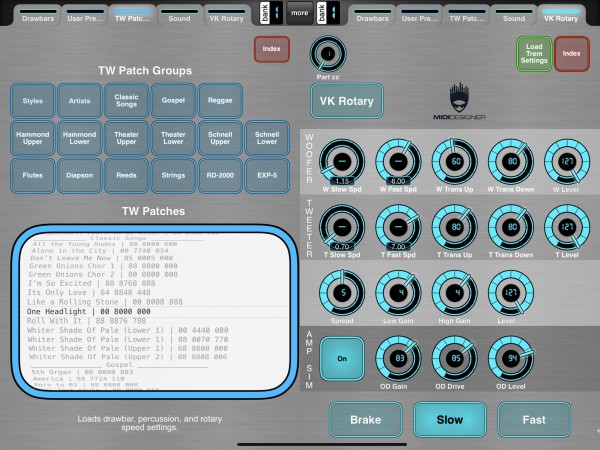
Task: Open the right Drawbars tab
Action: point(372,15)
